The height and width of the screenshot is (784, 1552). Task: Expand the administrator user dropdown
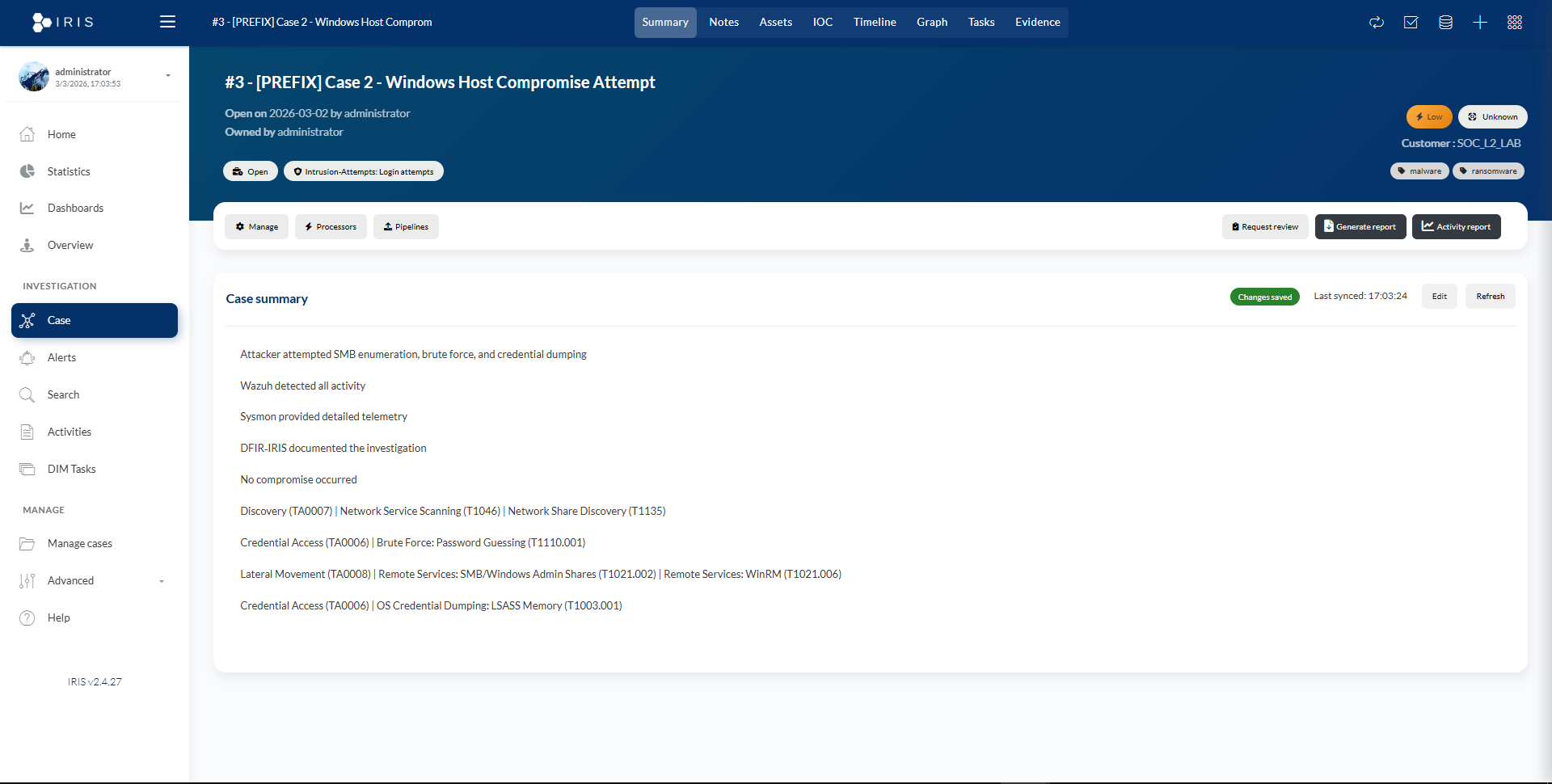point(167,76)
